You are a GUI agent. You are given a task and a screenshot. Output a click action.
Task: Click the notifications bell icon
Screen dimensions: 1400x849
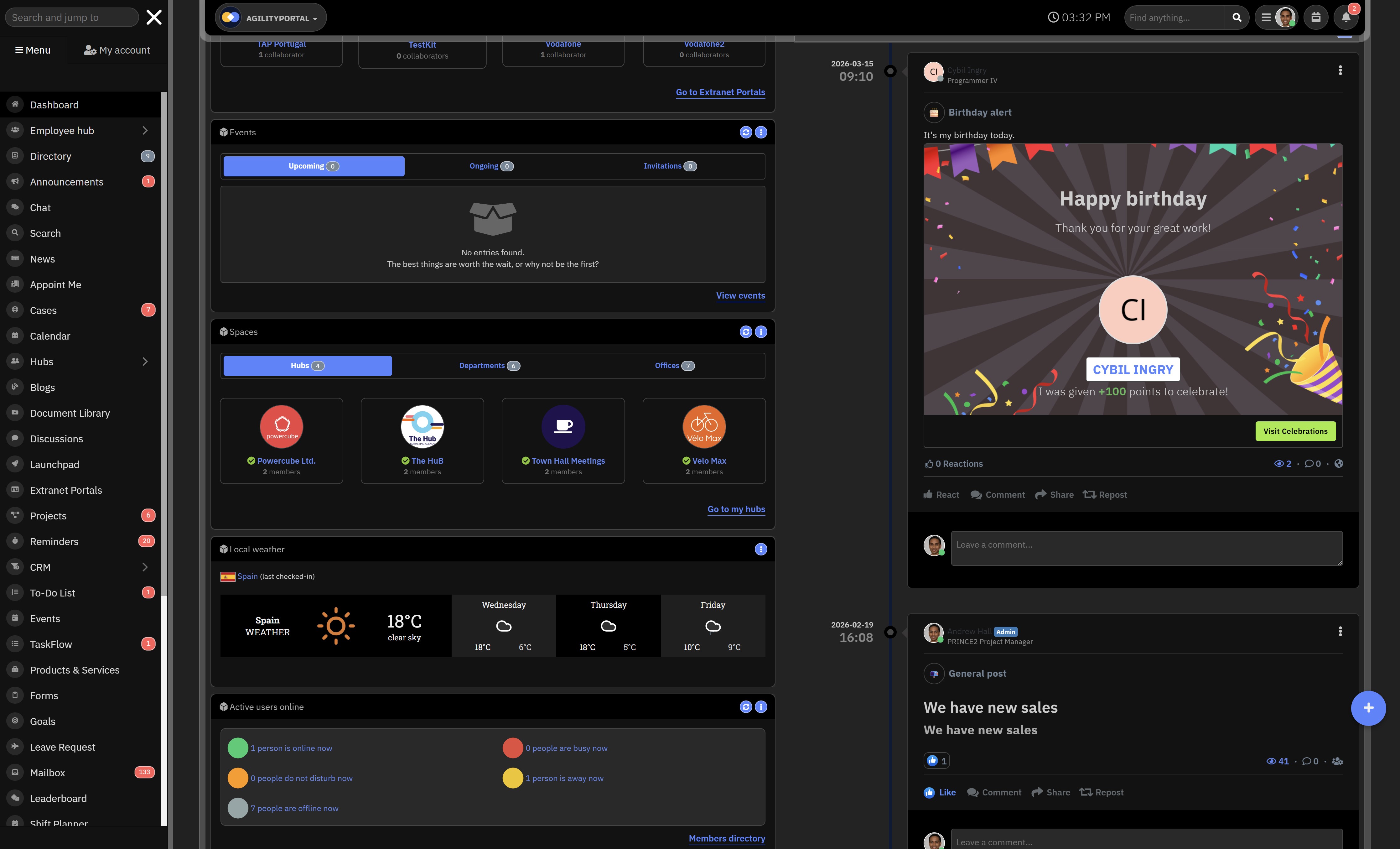click(x=1346, y=18)
